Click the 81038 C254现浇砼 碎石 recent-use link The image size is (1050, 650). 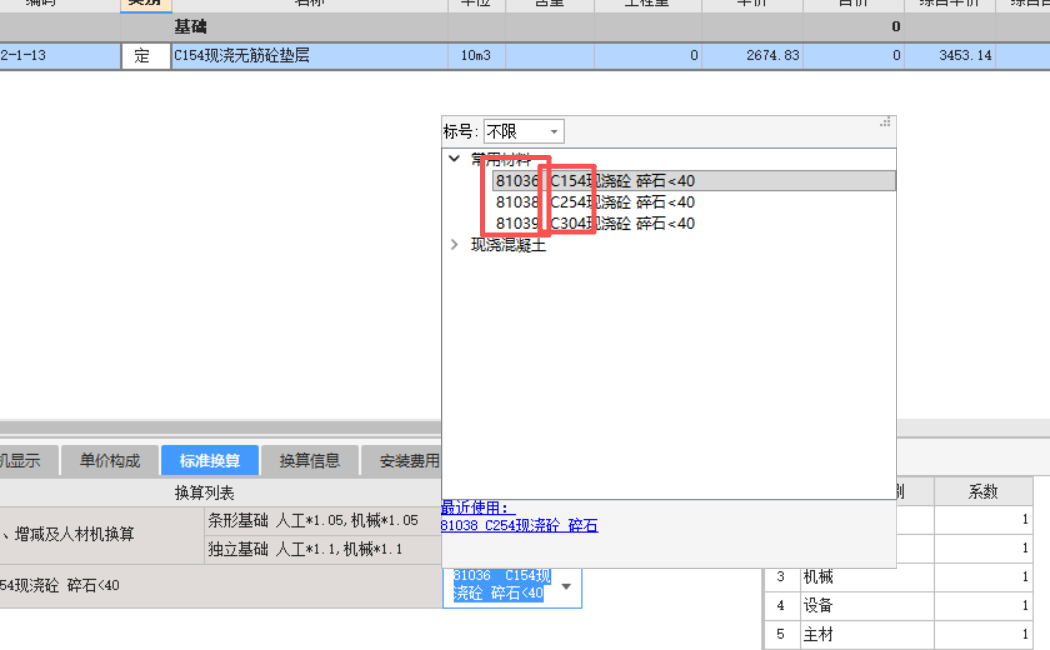tap(520, 524)
